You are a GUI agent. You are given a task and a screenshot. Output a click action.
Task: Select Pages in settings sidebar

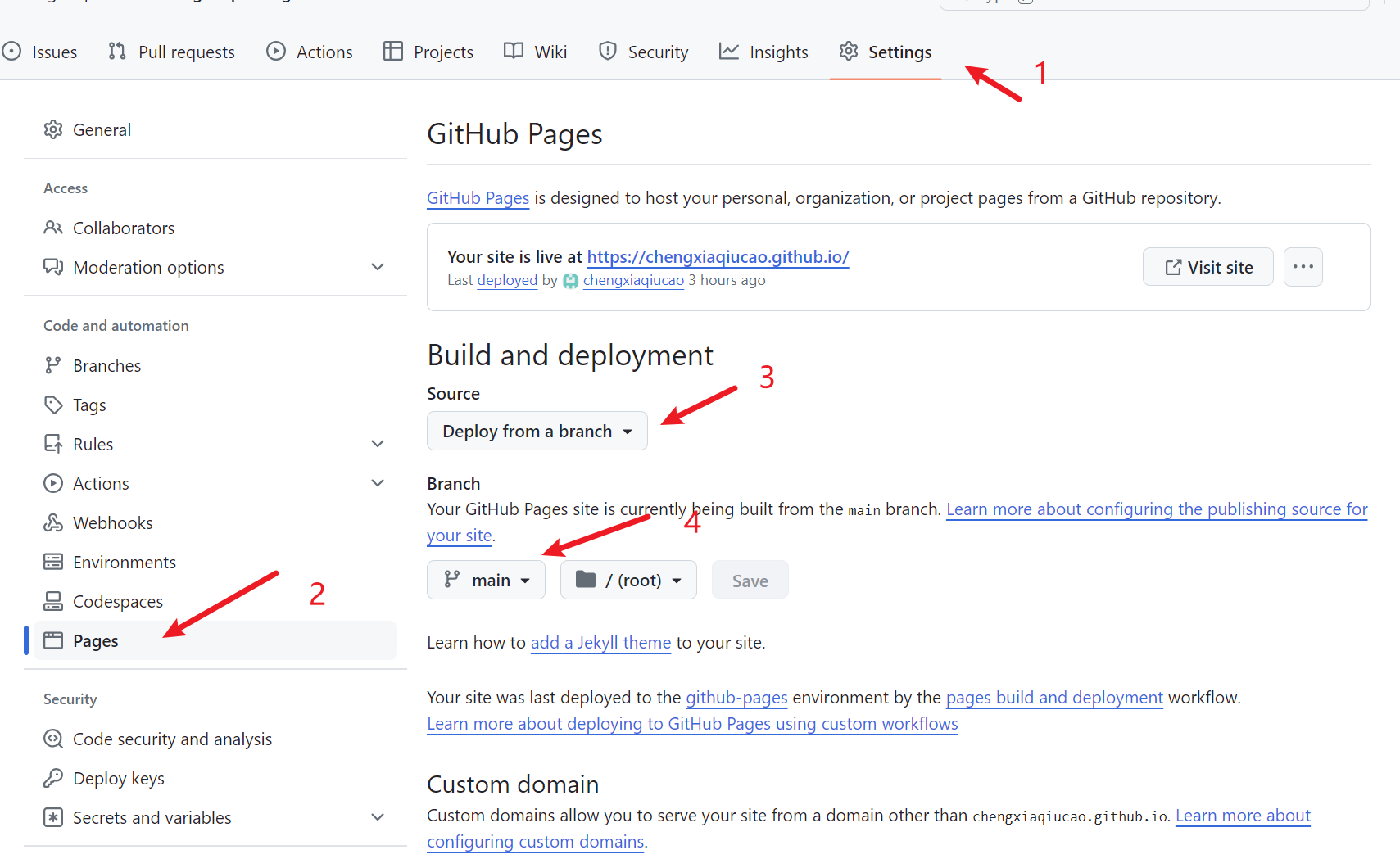(x=215, y=640)
